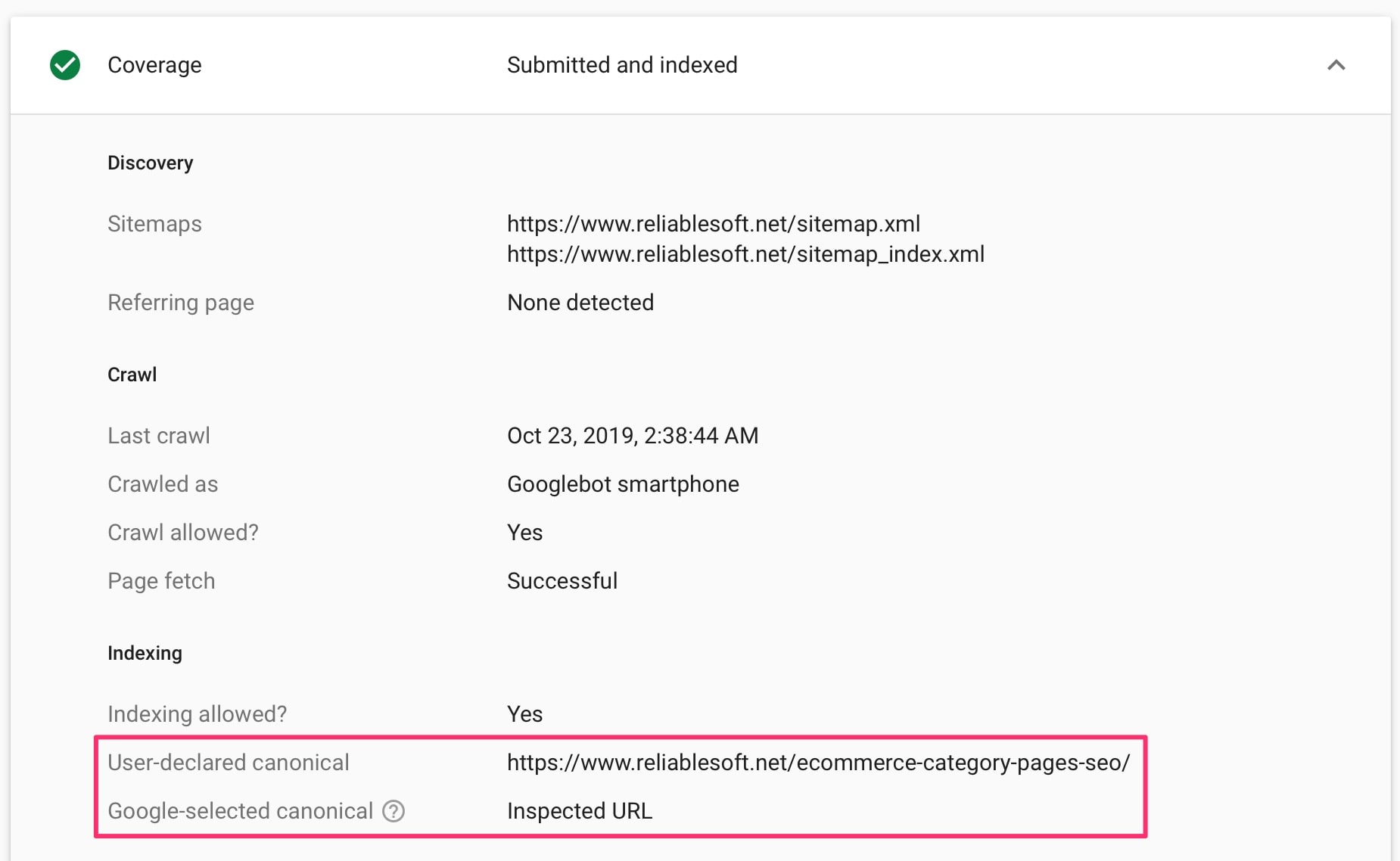The height and width of the screenshot is (861, 1400).
Task: Click the Page fetch Successful value
Action: [562, 581]
